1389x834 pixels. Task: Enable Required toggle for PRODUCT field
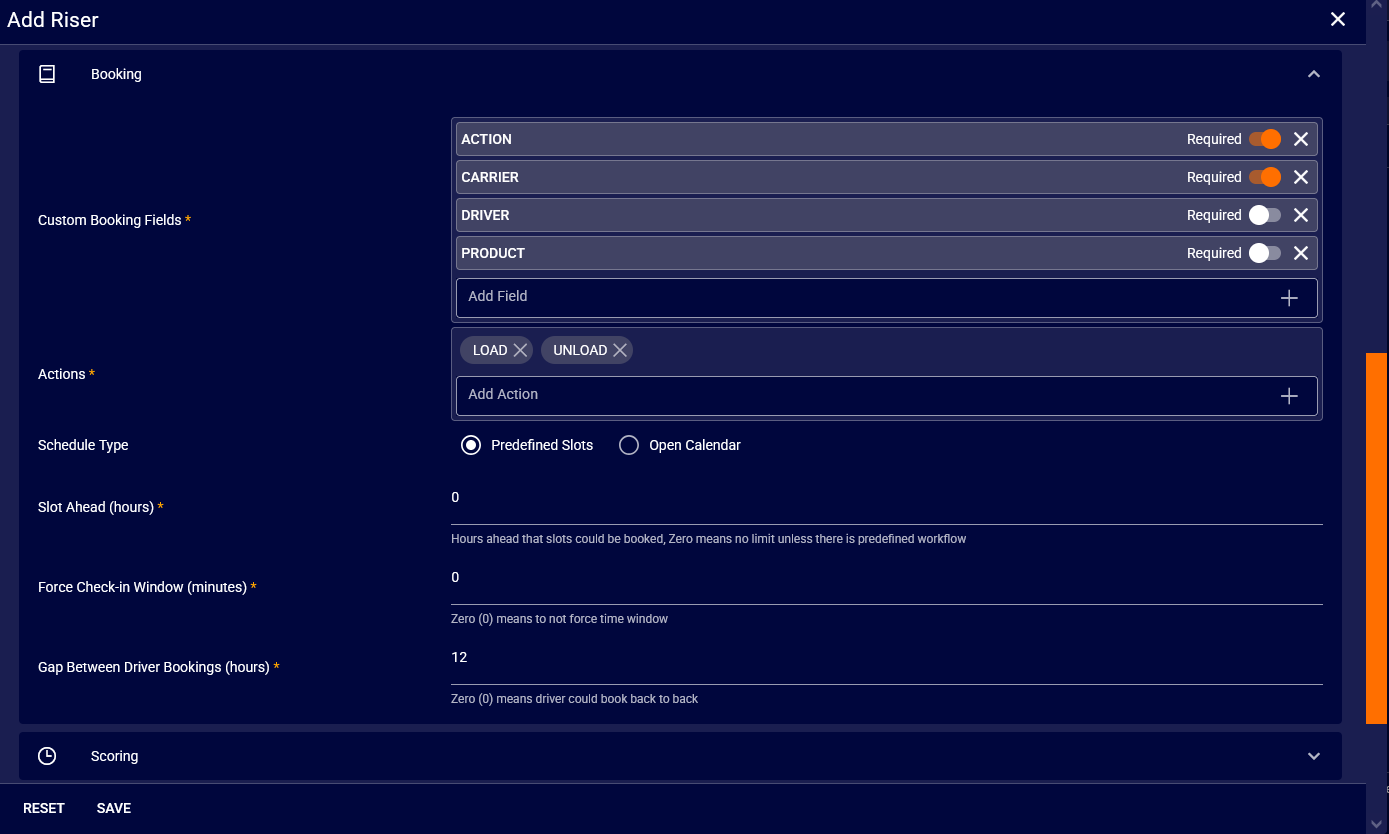tap(1265, 253)
